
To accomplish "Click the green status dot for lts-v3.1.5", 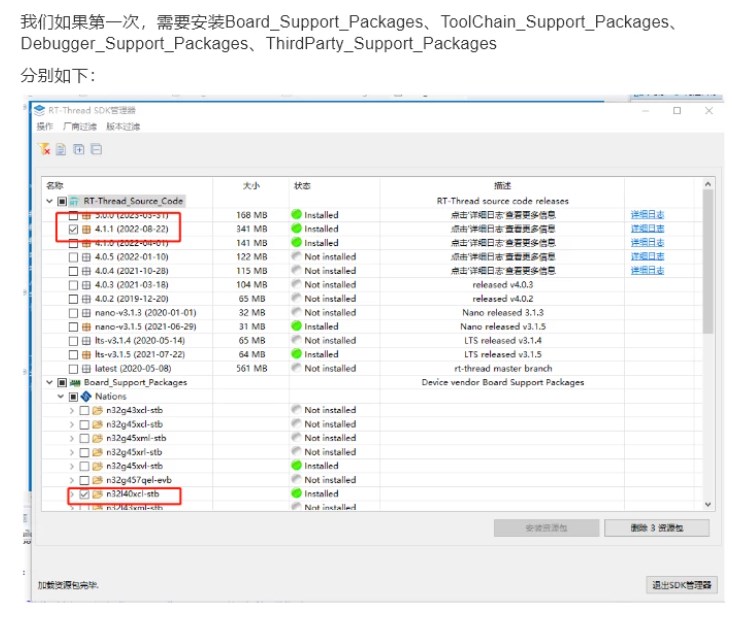I will (296, 354).
